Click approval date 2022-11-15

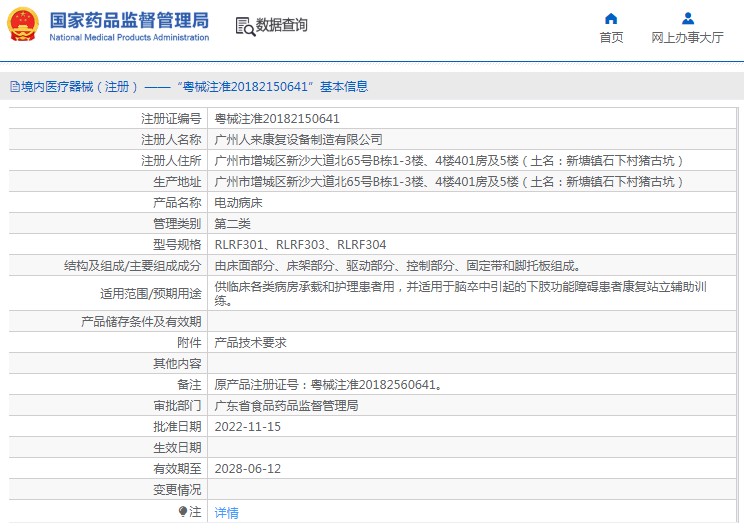(x=248, y=427)
